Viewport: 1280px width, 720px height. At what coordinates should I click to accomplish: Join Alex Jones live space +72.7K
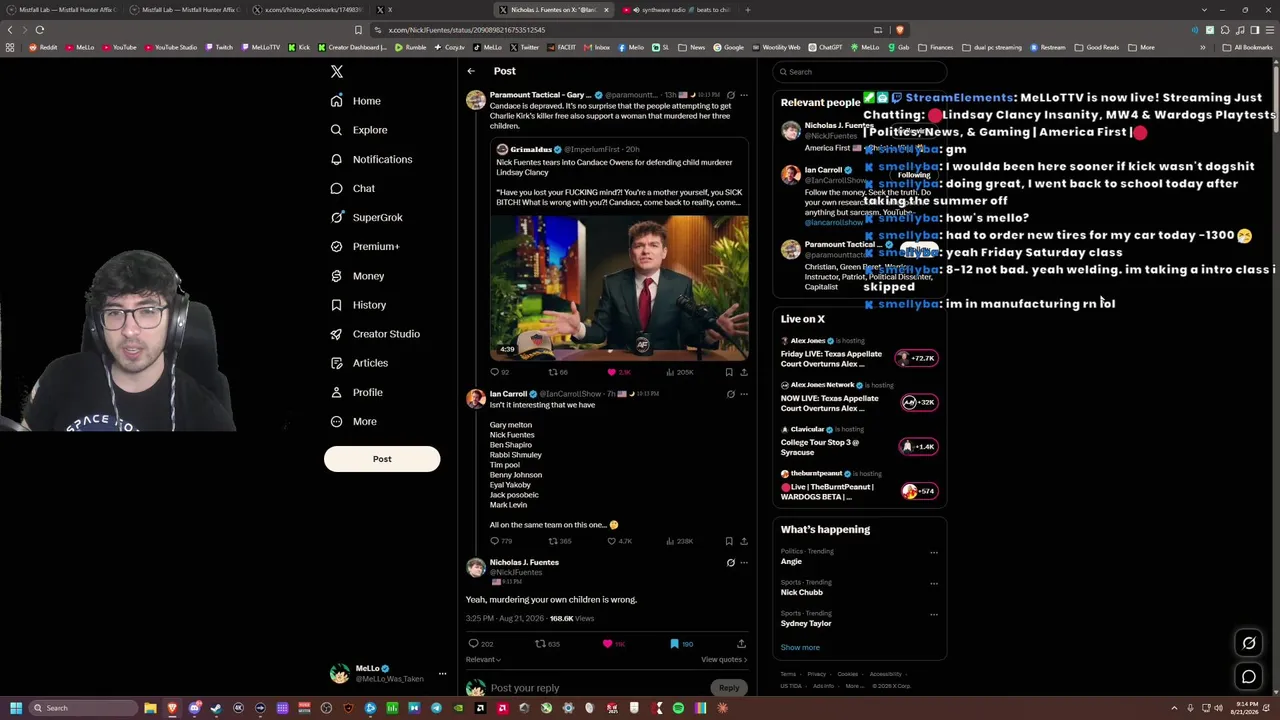coord(917,358)
